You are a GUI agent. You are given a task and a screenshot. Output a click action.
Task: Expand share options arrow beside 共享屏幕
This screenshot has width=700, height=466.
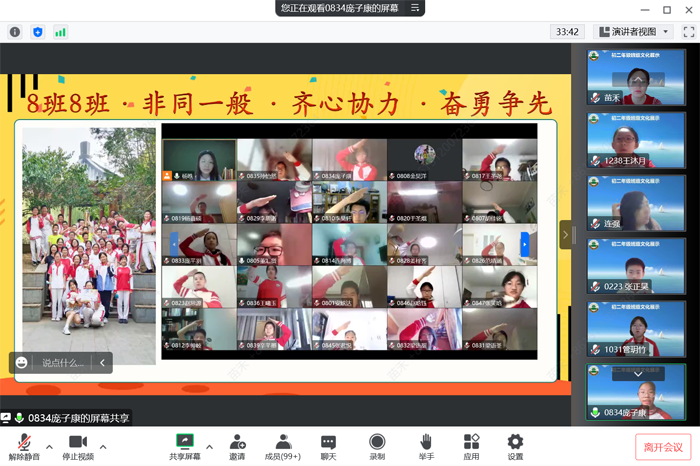(209, 446)
